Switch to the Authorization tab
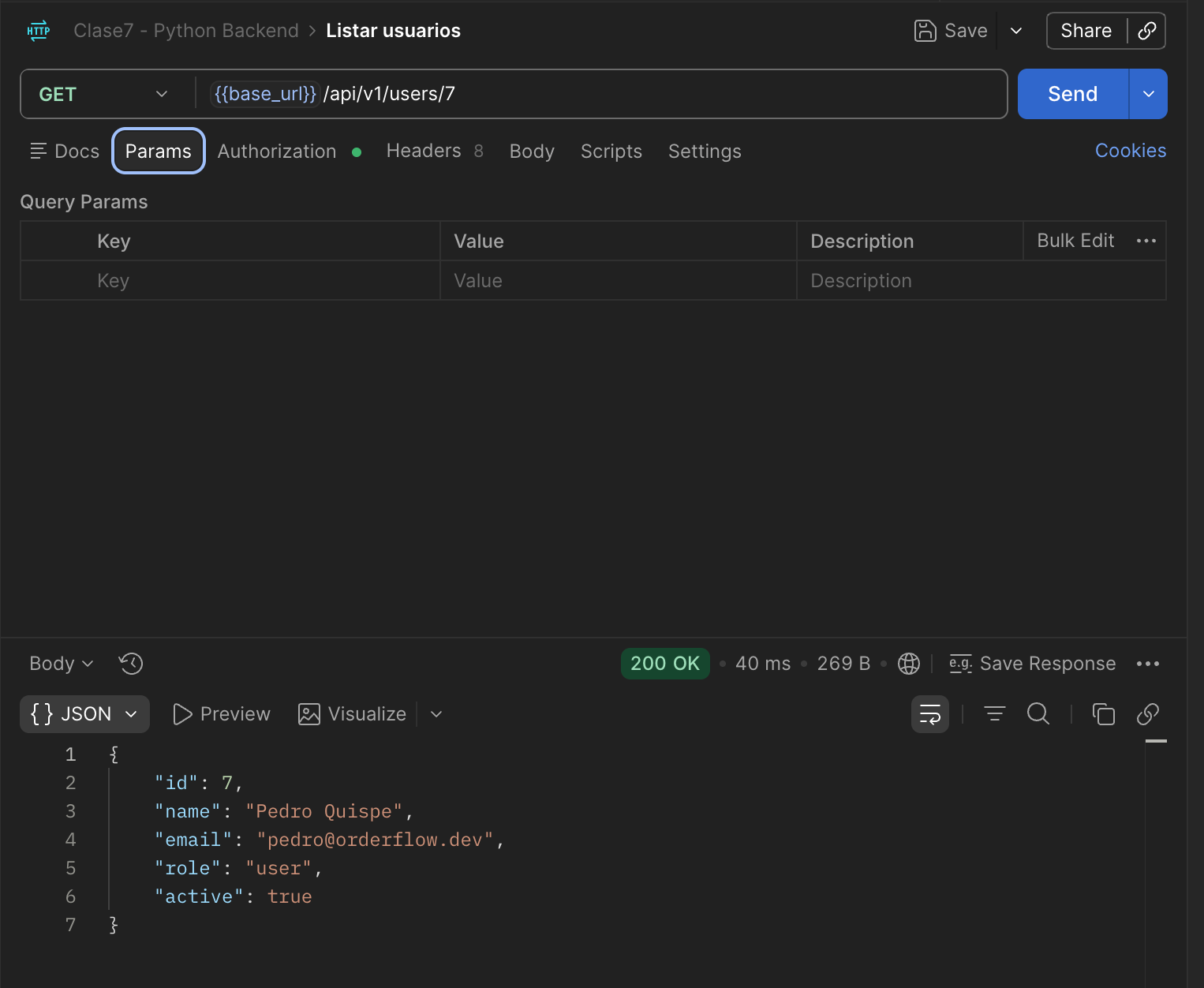The image size is (1204, 988). tap(289, 151)
